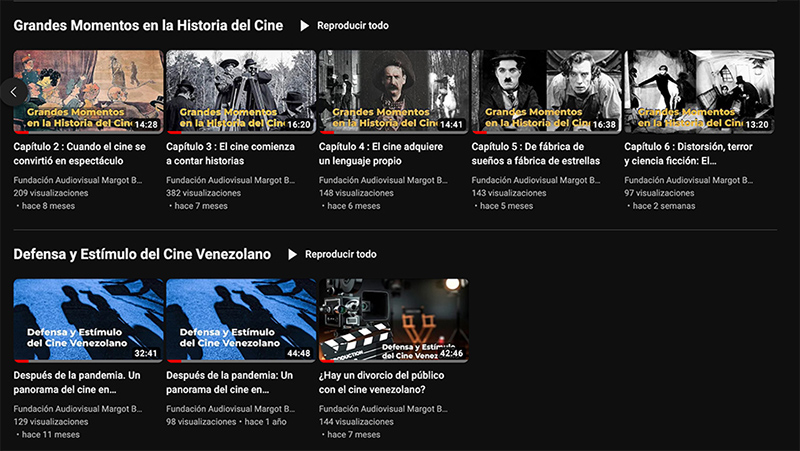Open the Capítulo 5 Chaplin thumbnail
Image resolution: width=800 pixels, height=451 pixels.
coord(546,92)
